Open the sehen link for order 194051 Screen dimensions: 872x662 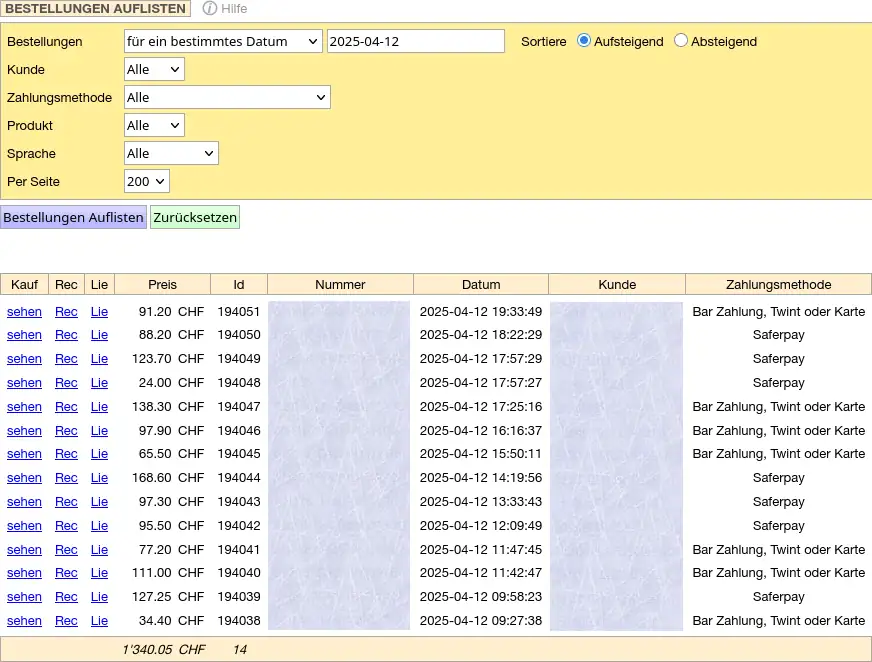[x=24, y=312]
